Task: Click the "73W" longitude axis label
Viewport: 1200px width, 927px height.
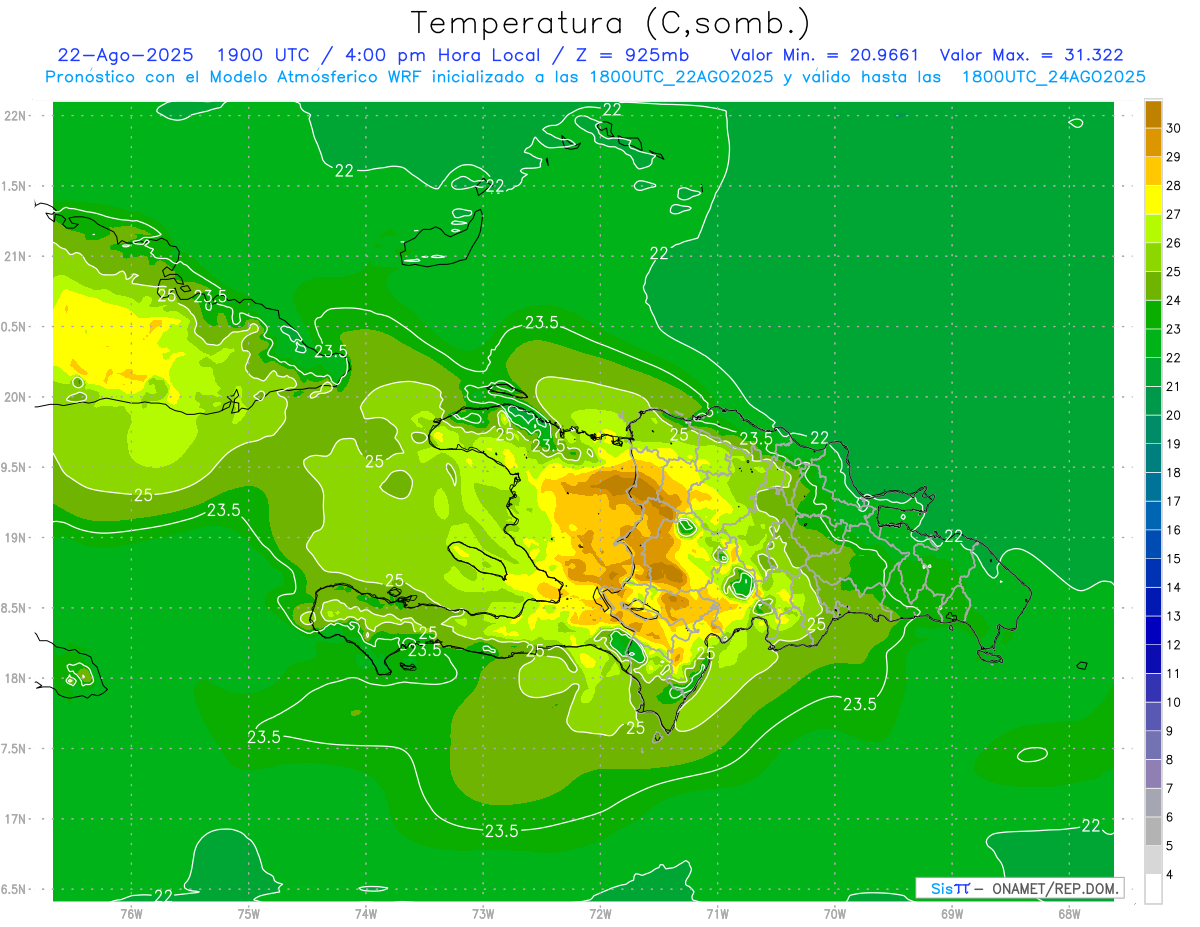Action: click(x=483, y=913)
